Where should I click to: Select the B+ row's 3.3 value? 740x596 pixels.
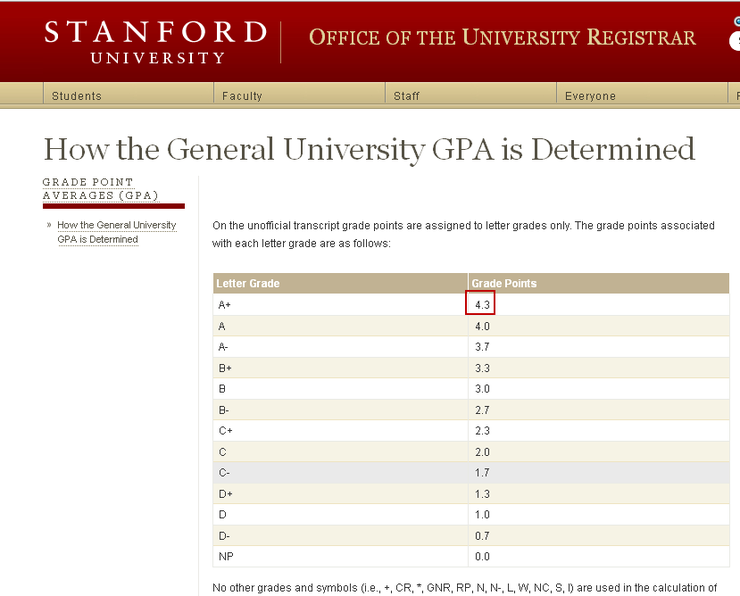(482, 368)
